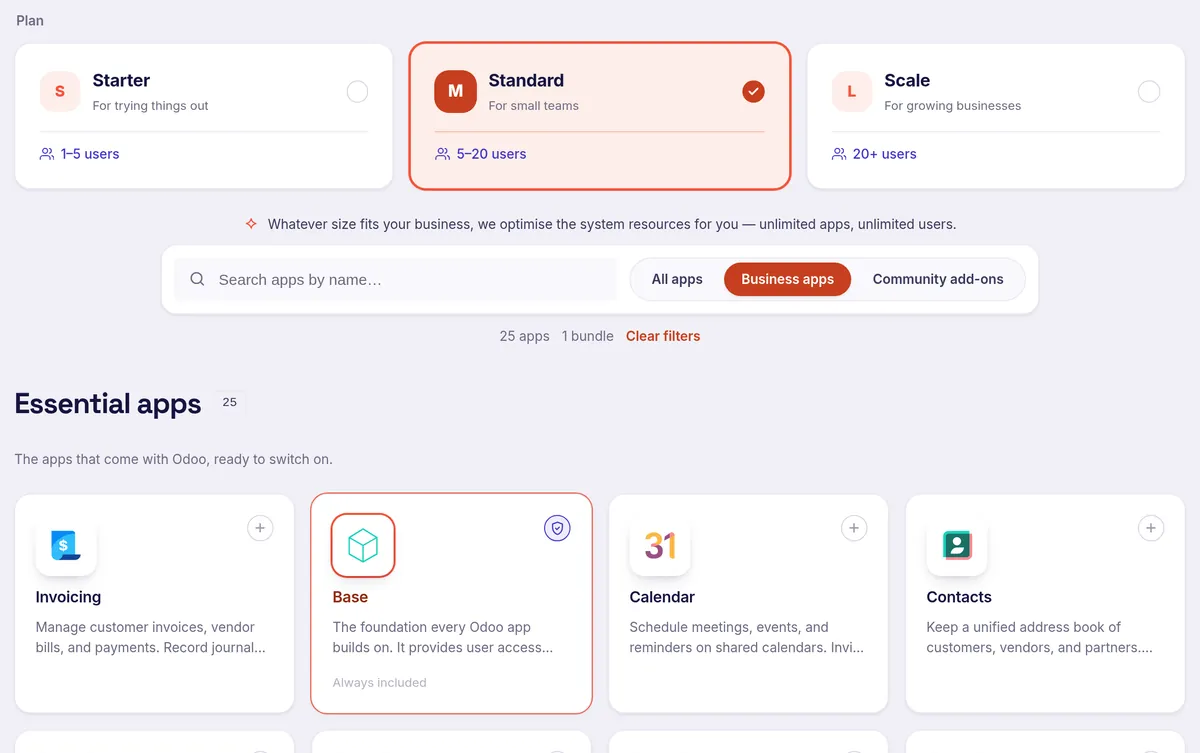The width and height of the screenshot is (1200, 753).
Task: Click the Base app cube icon
Action: 363,545
